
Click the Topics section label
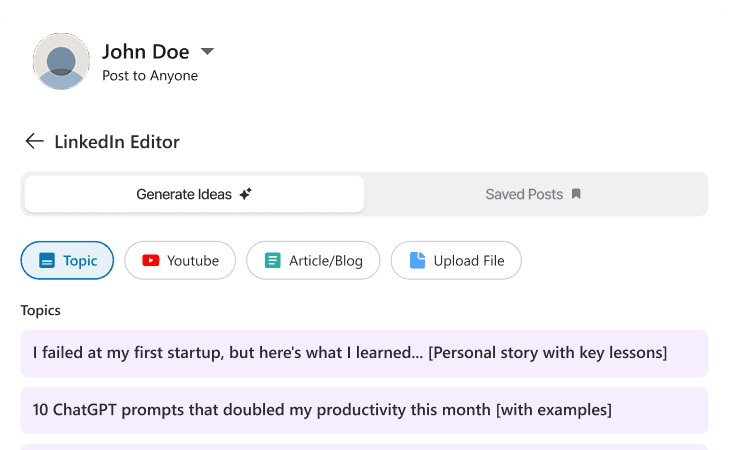(x=40, y=311)
